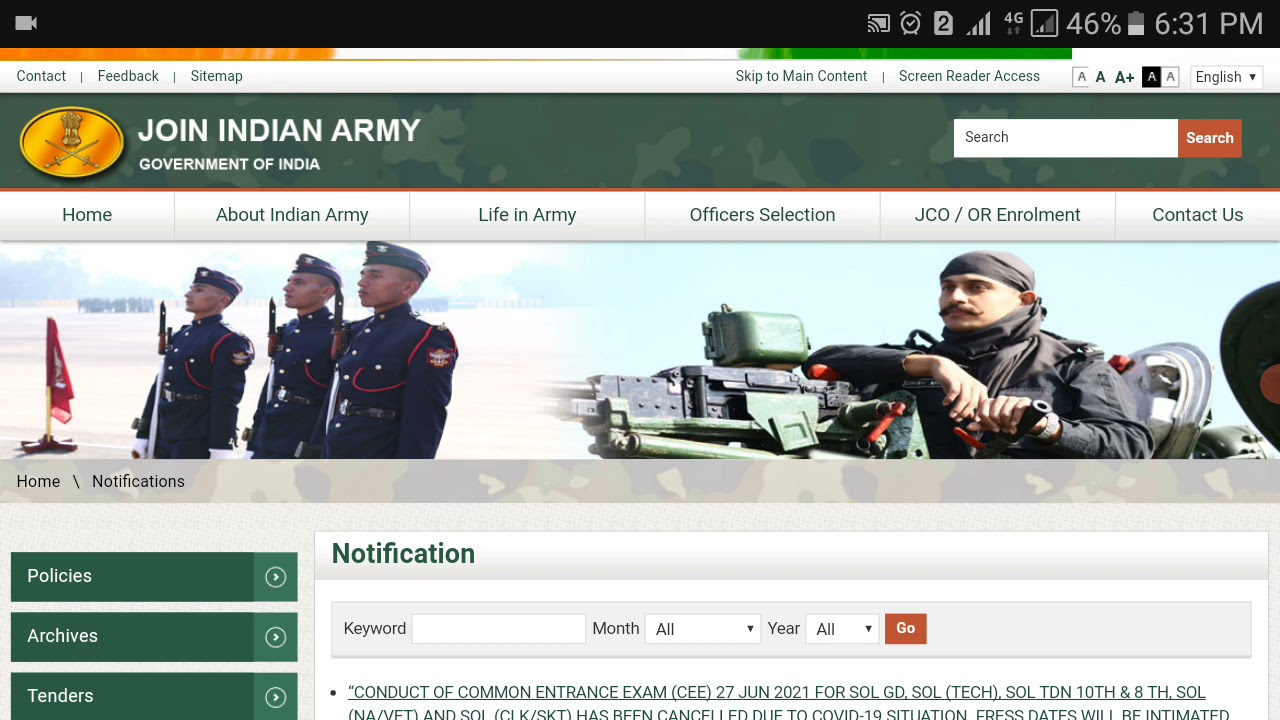Tap the battery status icon
Viewport: 1280px width, 720px height.
(x=1135, y=23)
